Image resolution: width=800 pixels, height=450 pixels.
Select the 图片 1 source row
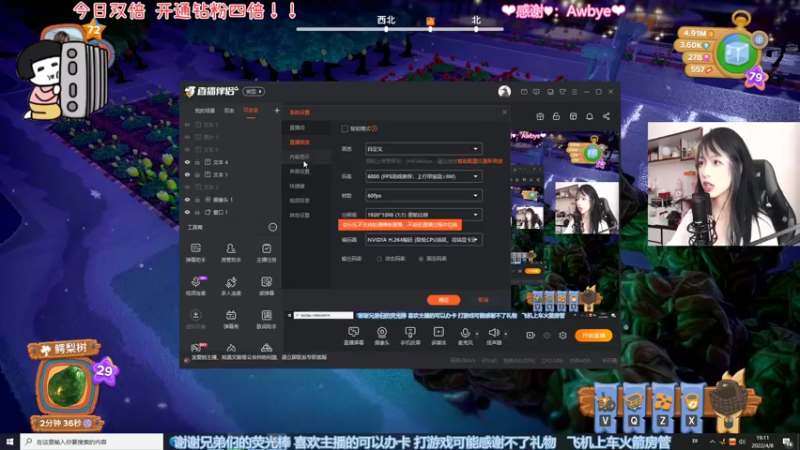[232, 137]
